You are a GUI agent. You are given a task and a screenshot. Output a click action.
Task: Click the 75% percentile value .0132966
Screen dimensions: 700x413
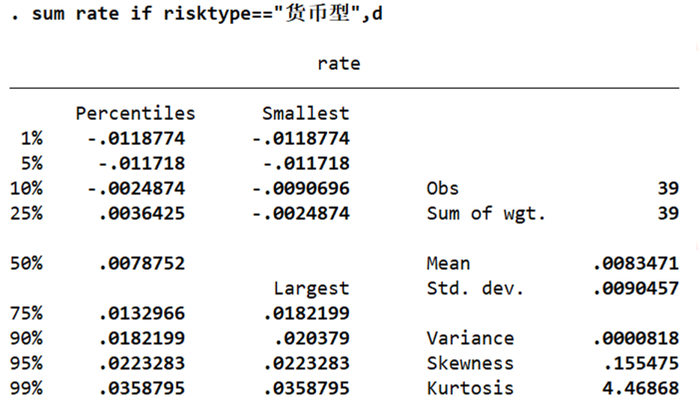click(142, 314)
